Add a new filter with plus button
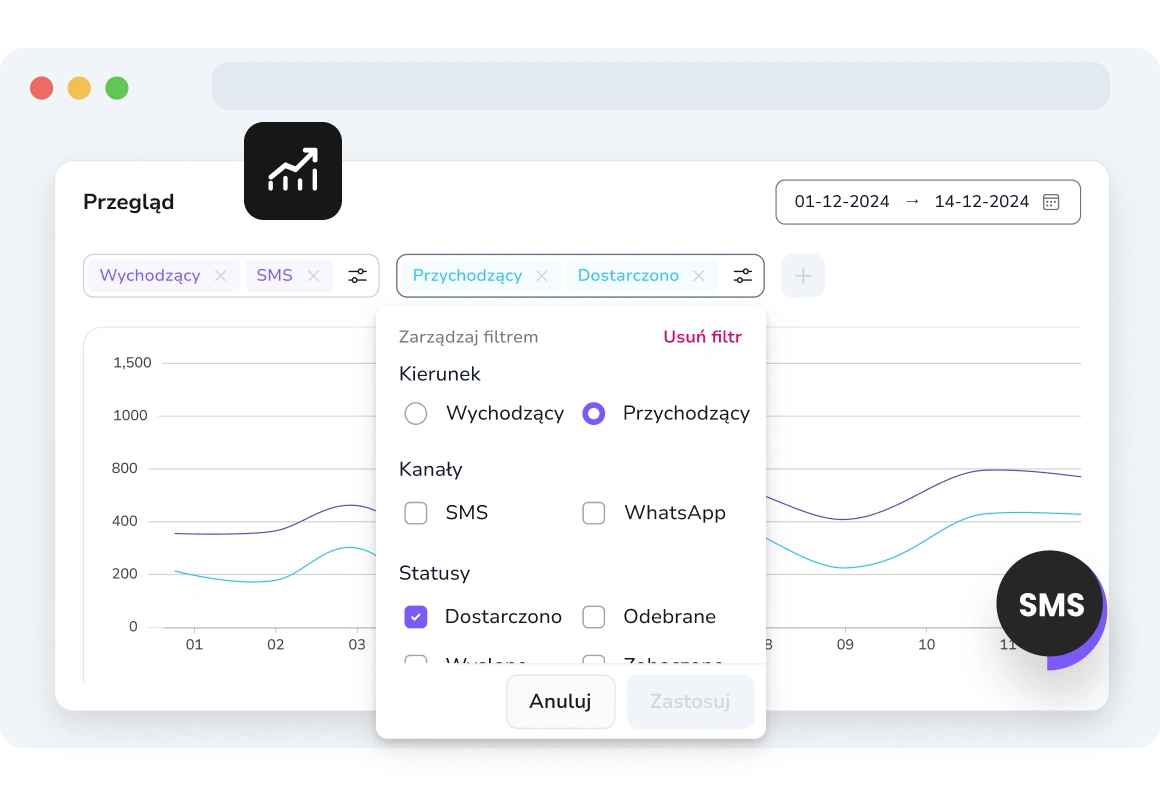The width and height of the screenshot is (1160, 796). coord(803,276)
